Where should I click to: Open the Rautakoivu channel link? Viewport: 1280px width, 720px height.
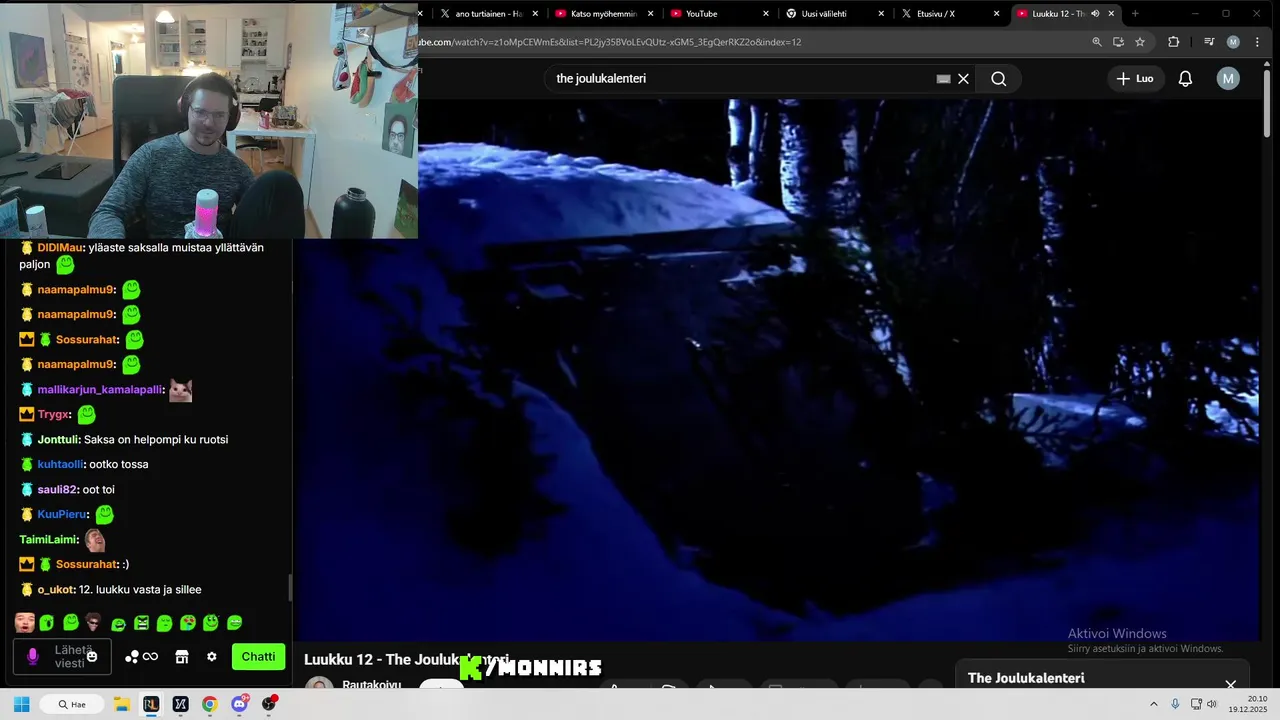(371, 684)
